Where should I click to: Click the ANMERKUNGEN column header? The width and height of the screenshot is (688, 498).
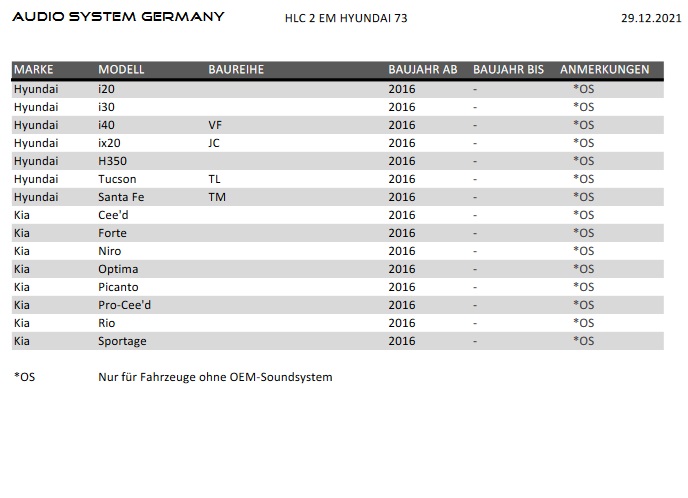[604, 70]
